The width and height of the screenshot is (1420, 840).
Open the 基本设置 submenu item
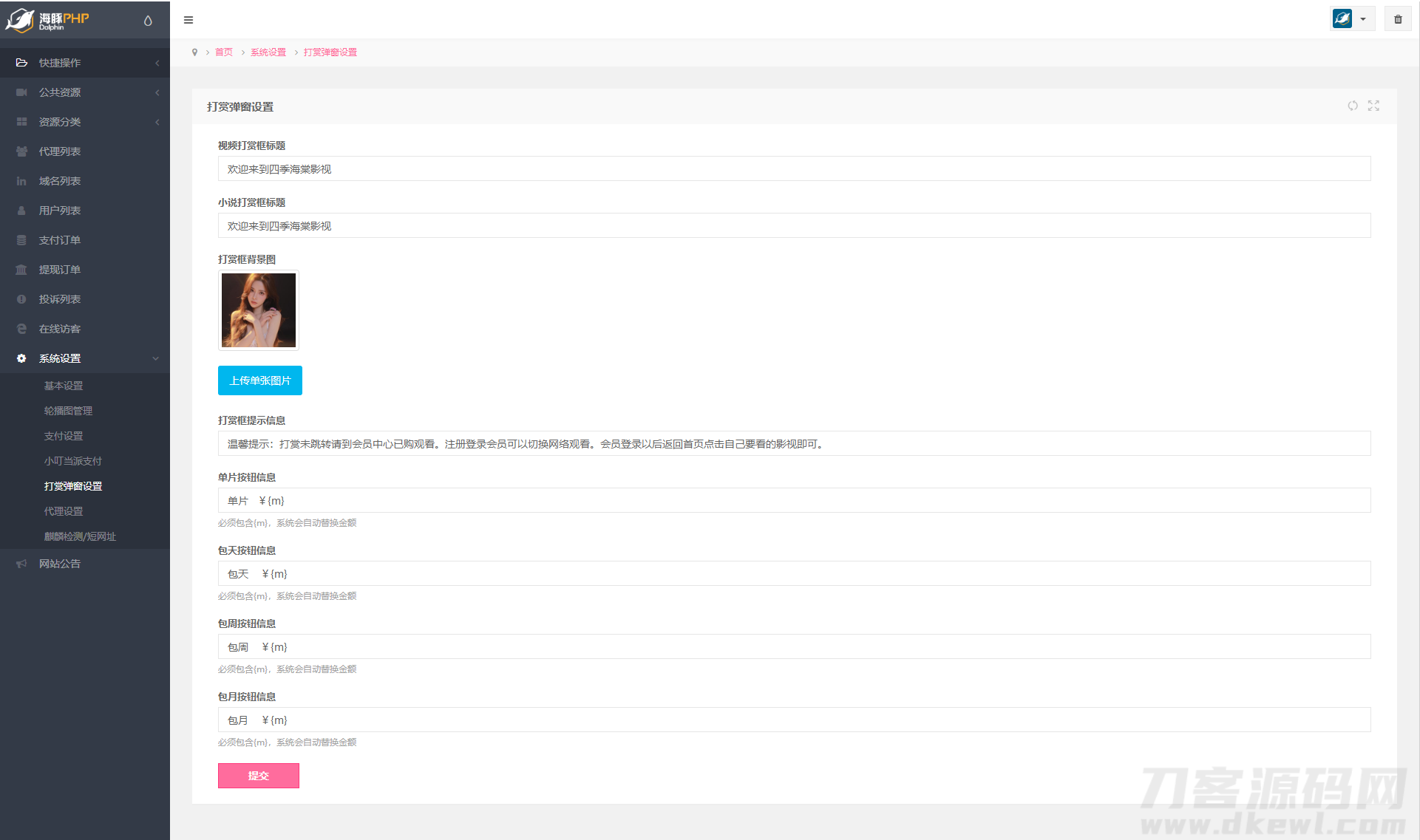pos(64,386)
